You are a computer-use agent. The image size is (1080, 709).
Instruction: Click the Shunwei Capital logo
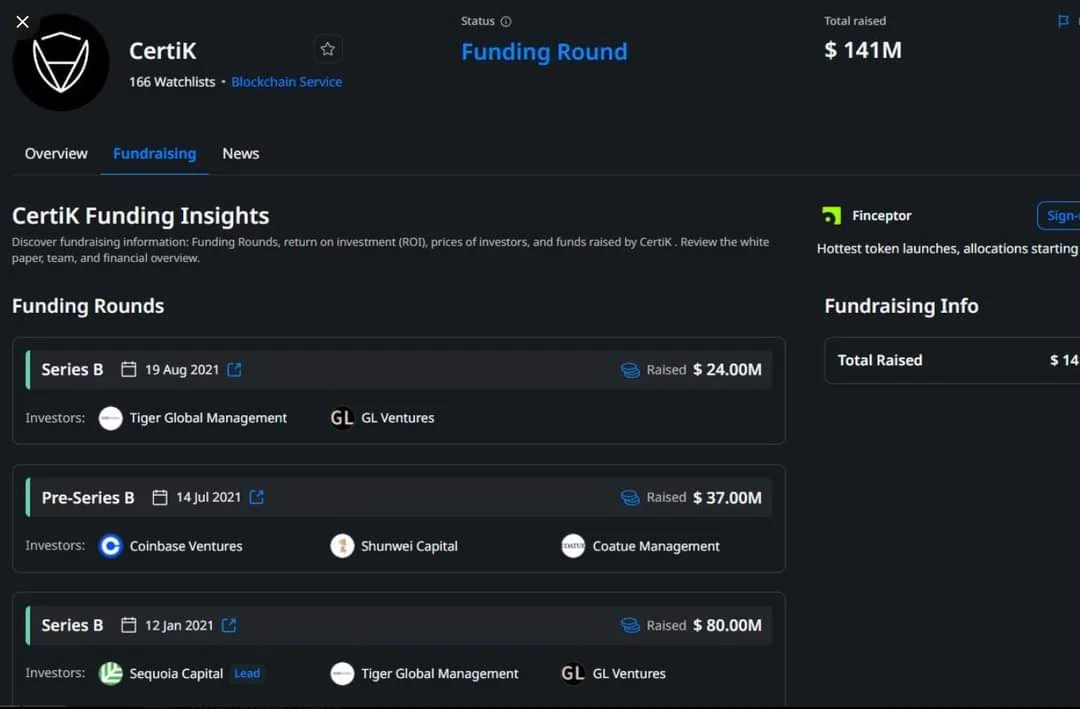point(342,546)
